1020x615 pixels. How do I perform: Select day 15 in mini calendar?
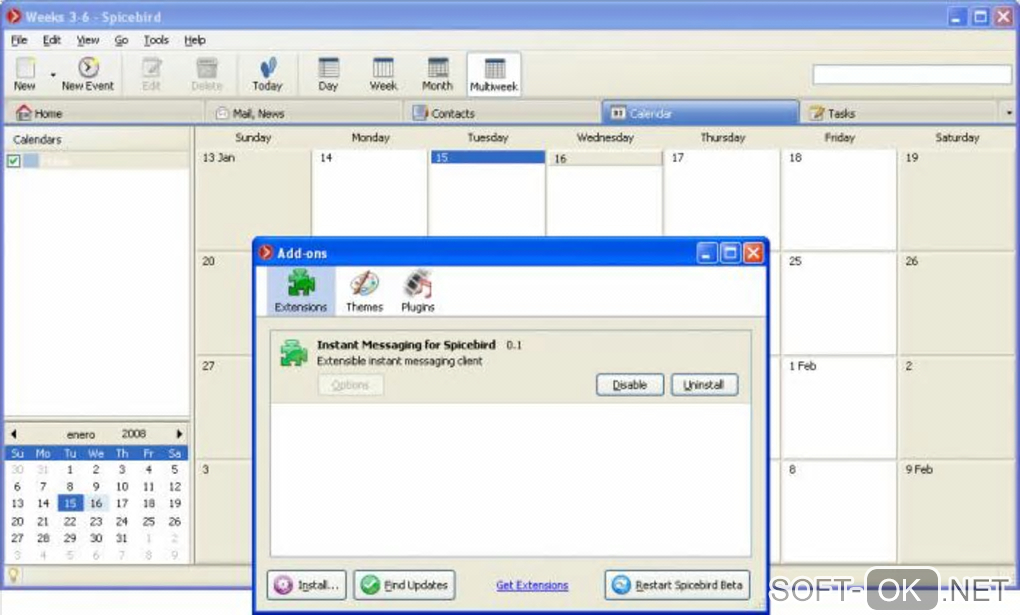coord(70,503)
